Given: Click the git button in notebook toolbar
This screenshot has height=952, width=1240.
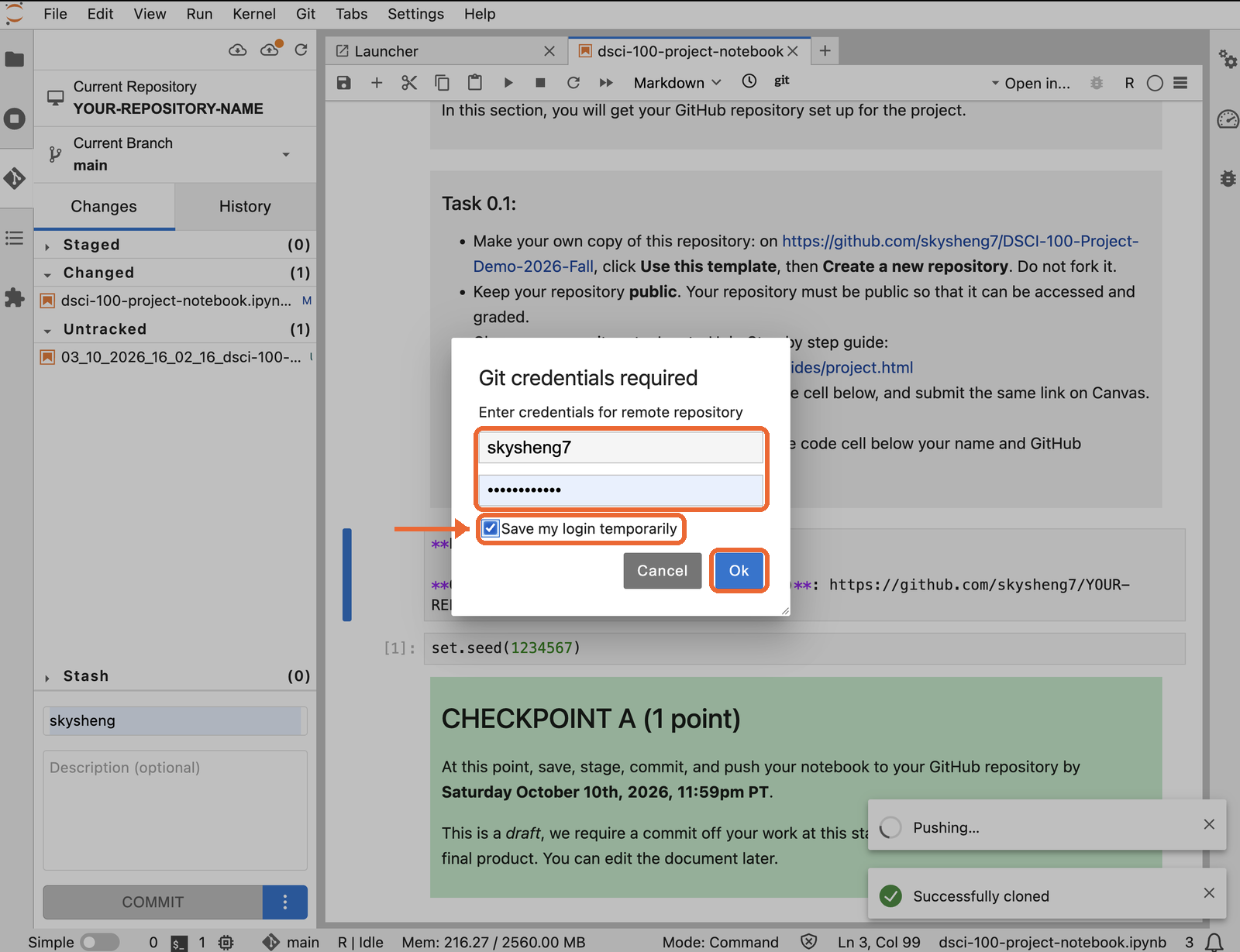Looking at the screenshot, I should (x=782, y=81).
